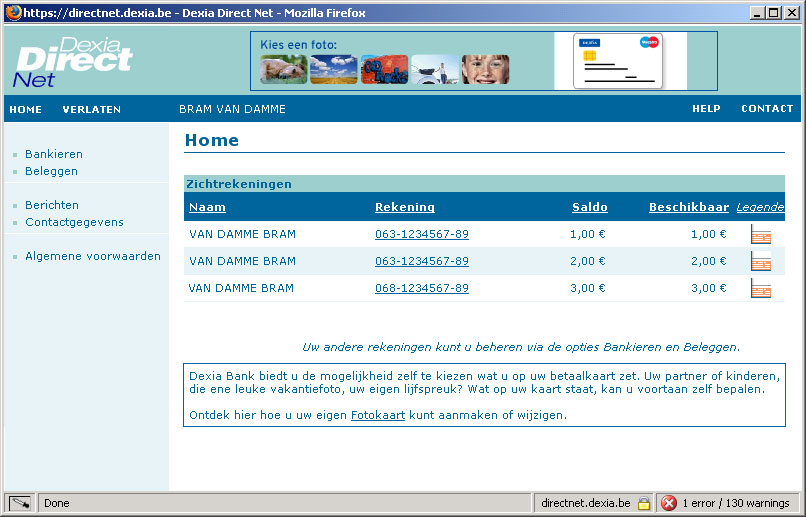The image size is (806, 517).
Task: Sort accounts by the Saldo column header
Action: coord(589,207)
